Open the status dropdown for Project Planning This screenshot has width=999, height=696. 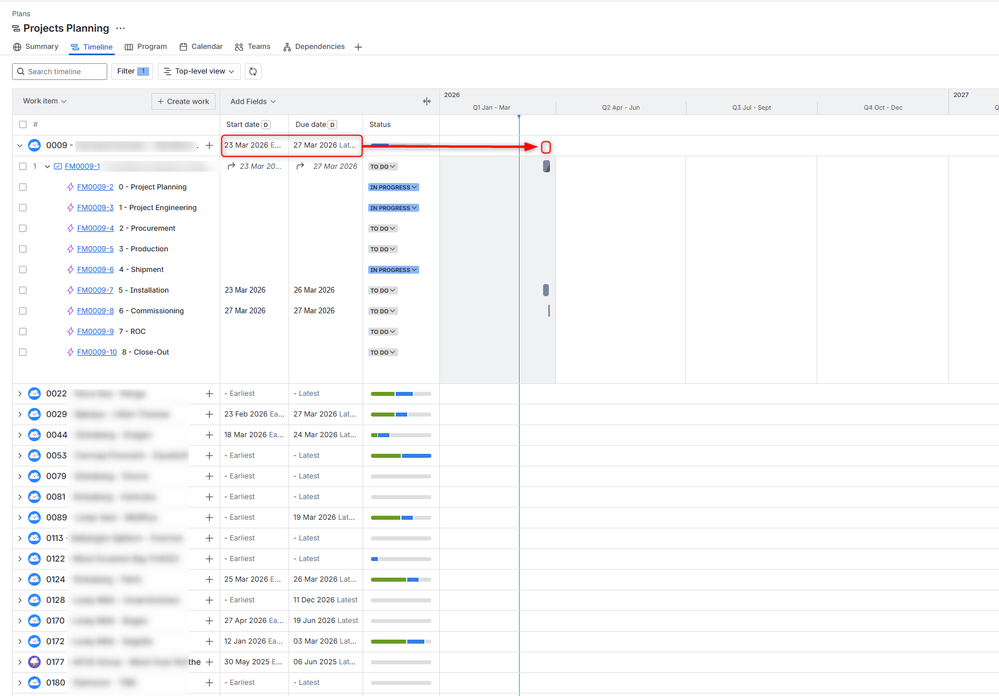pyautogui.click(x=393, y=187)
